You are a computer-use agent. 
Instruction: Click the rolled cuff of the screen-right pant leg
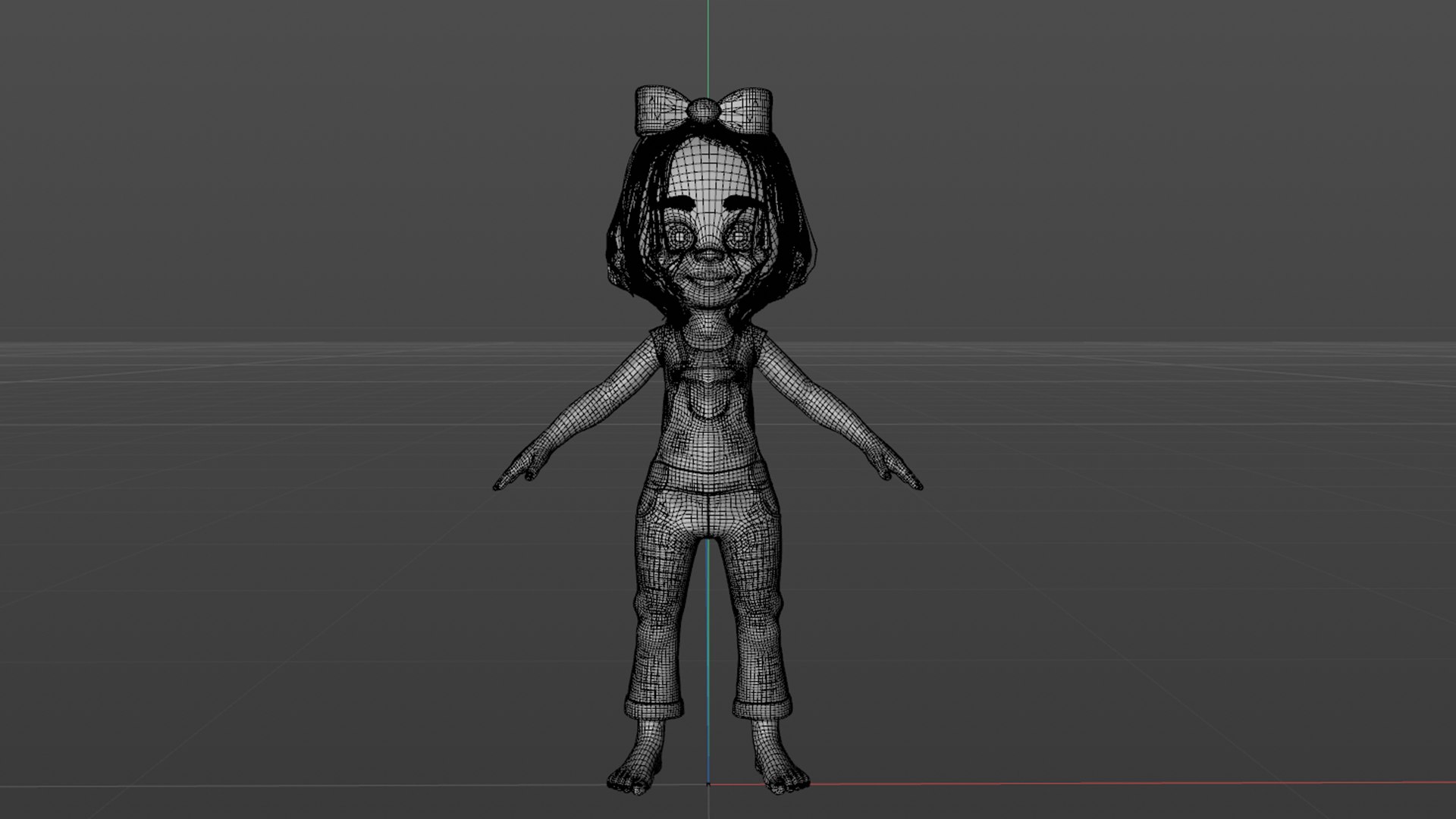(764, 708)
